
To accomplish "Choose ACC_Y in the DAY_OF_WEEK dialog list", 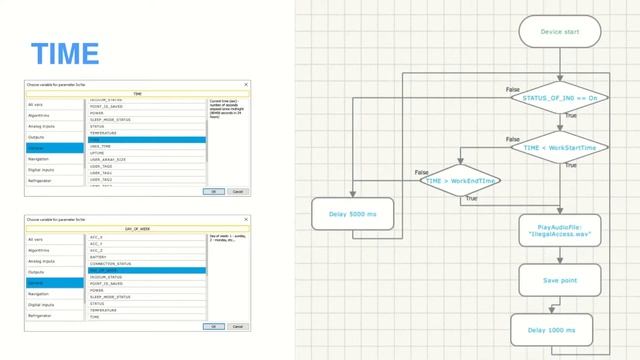I will (x=147, y=244).
